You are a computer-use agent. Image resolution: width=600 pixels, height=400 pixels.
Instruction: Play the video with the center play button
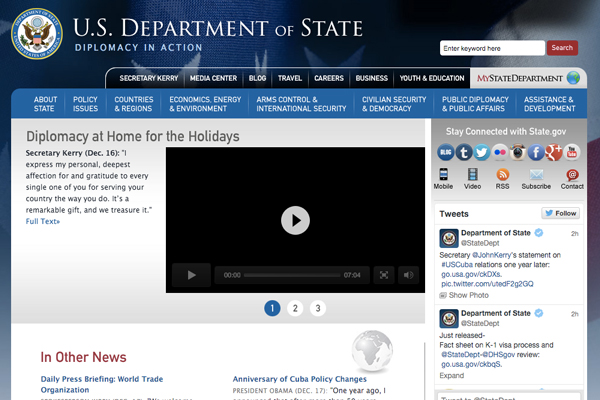295,220
